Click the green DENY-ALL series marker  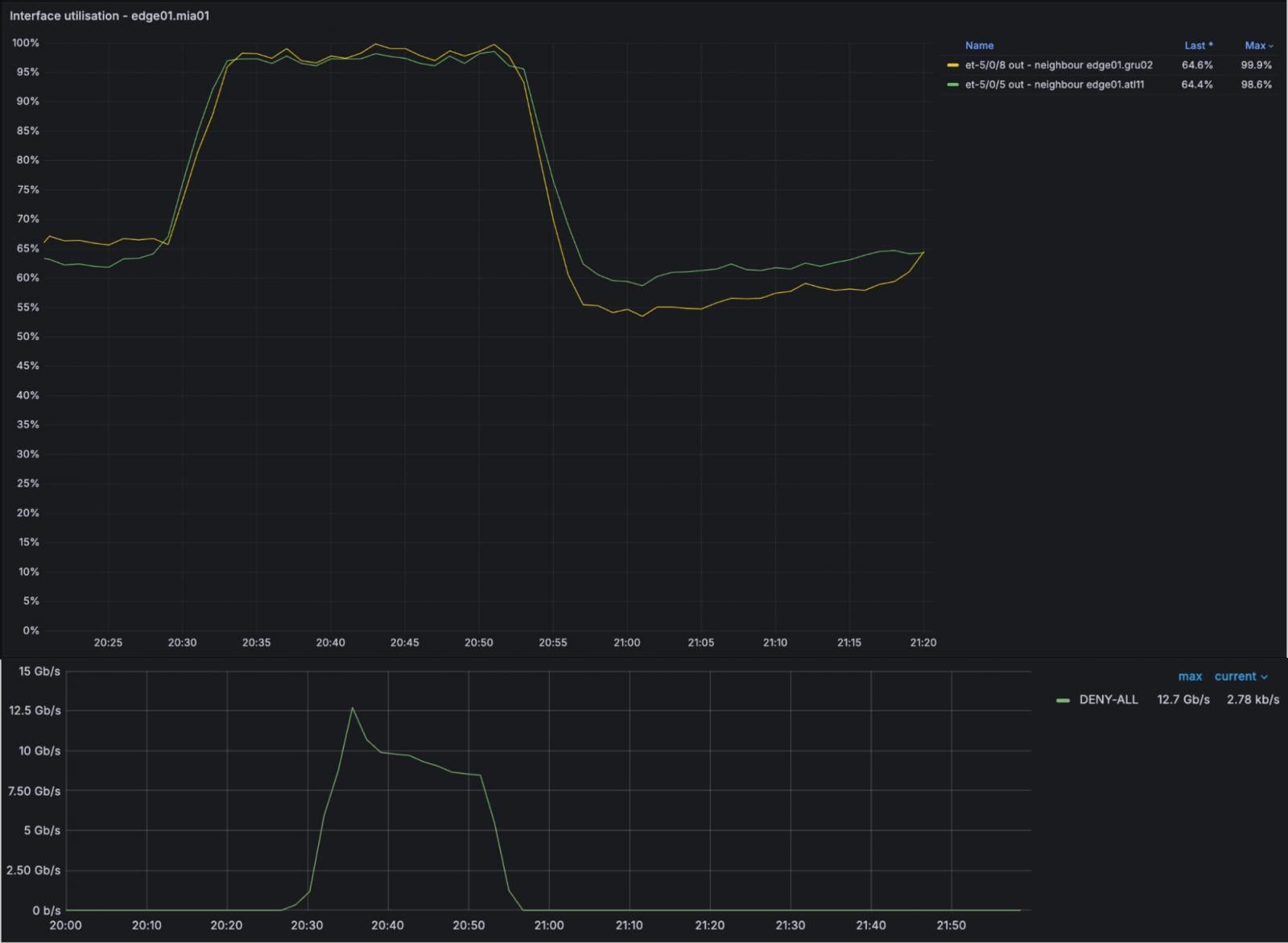[1065, 700]
